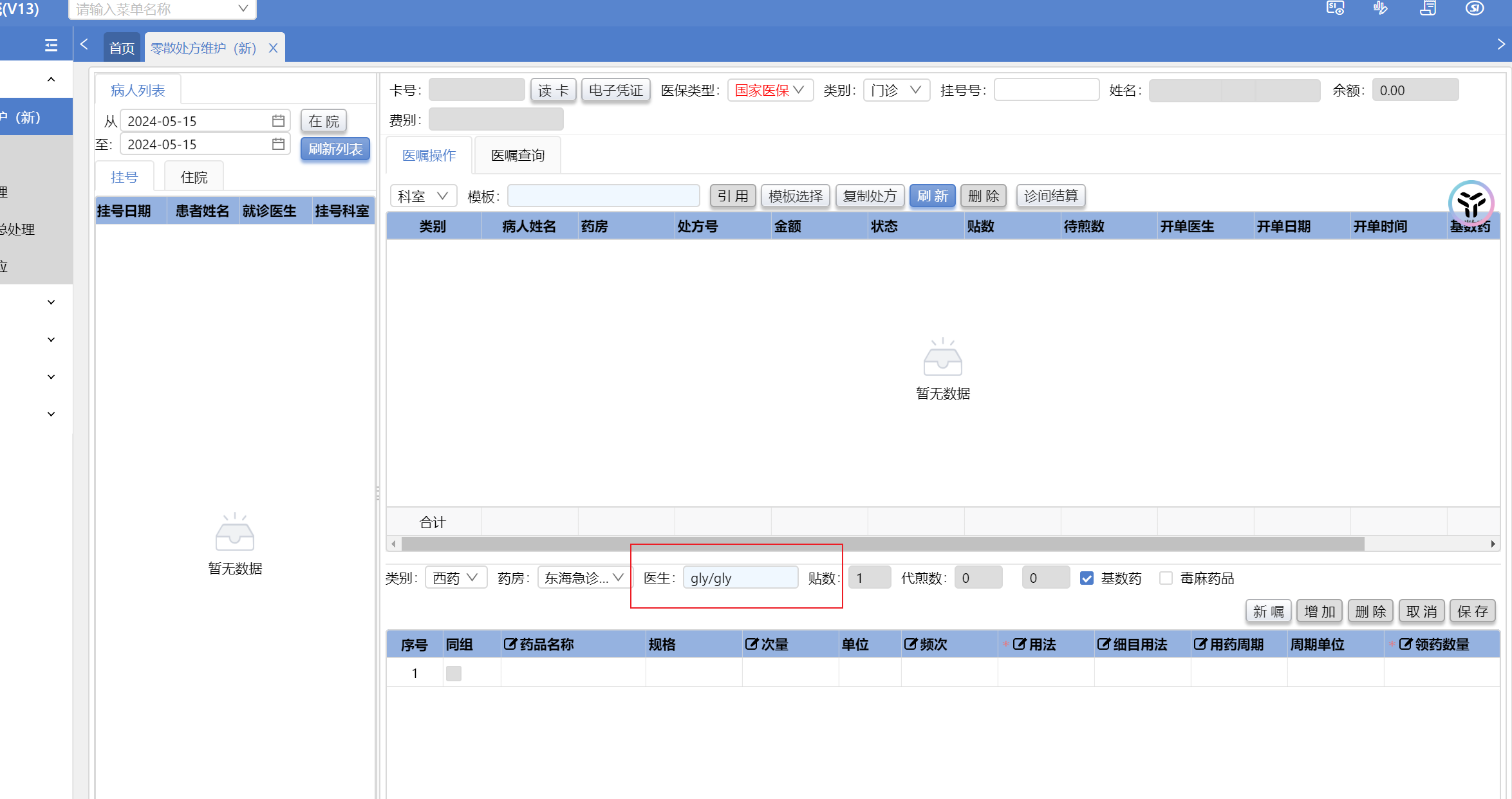Enable the 毒麻药品 checkbox

point(1166,578)
